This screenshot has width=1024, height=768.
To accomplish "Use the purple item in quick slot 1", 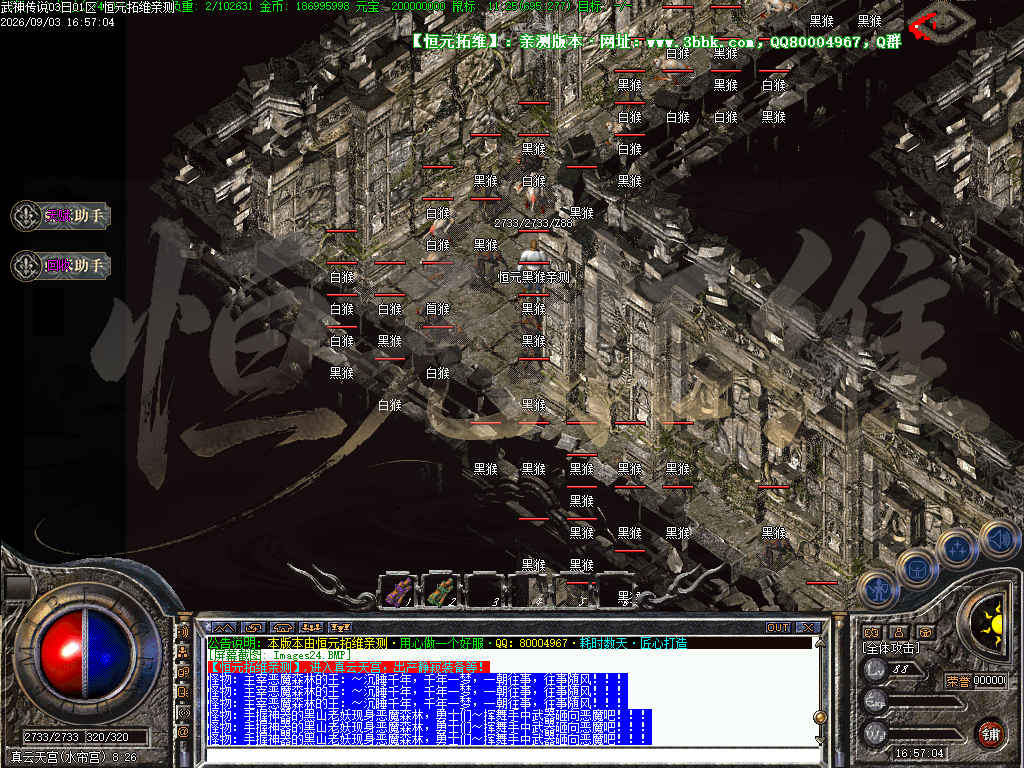I will pos(398,590).
